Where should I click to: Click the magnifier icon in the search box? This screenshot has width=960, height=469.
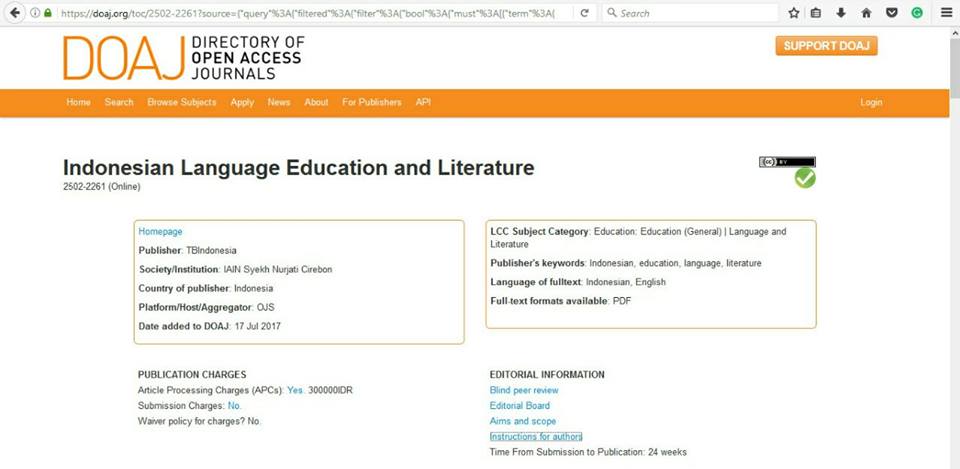click(x=612, y=12)
